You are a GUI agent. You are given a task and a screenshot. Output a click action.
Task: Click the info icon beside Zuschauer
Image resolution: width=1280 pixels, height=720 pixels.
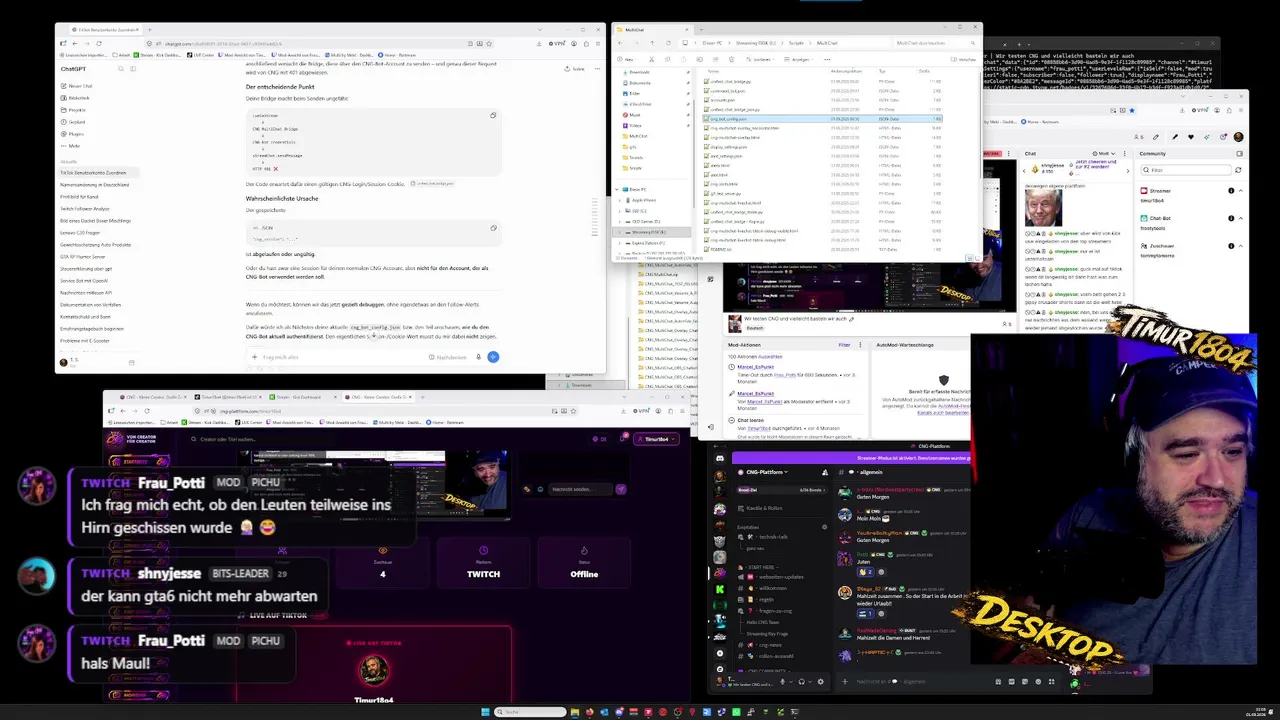pos(1231,245)
